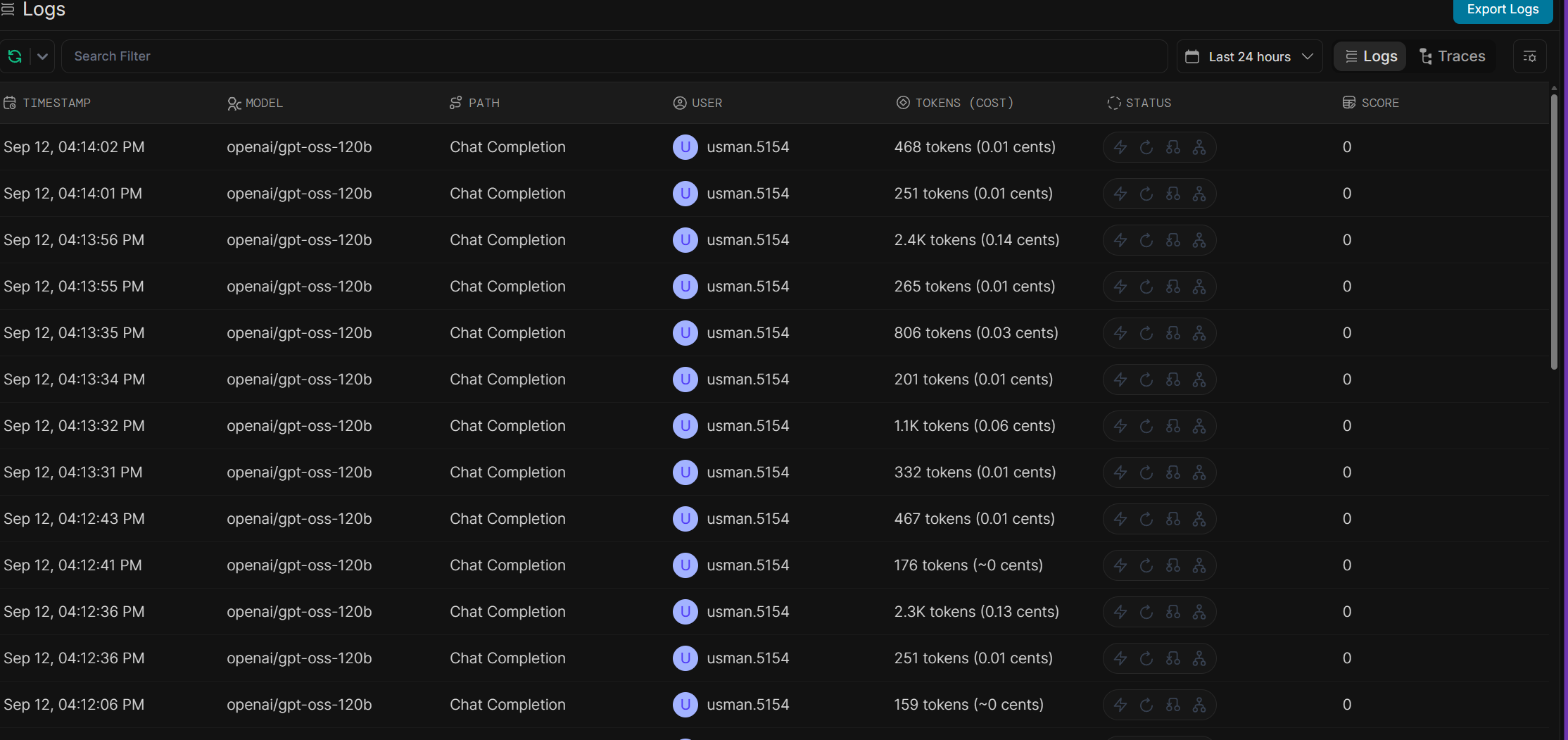The image size is (1568, 740).
Task: Click lightning bolt icon in 04:14:02 PM row
Action: click(1120, 147)
